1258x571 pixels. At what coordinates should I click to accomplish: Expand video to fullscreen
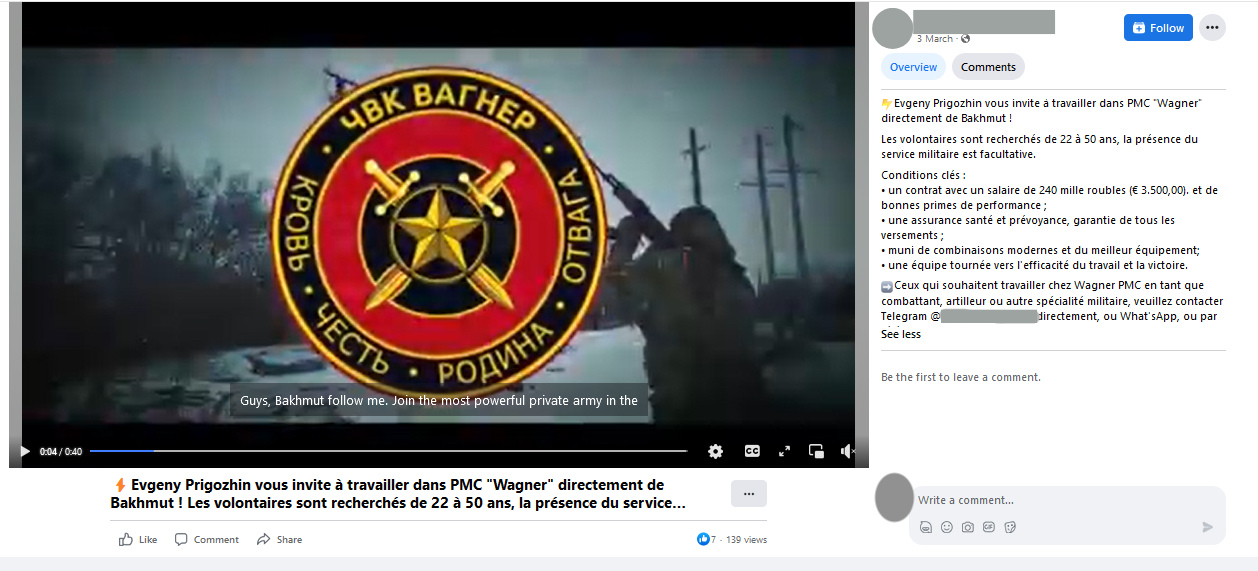tap(784, 451)
